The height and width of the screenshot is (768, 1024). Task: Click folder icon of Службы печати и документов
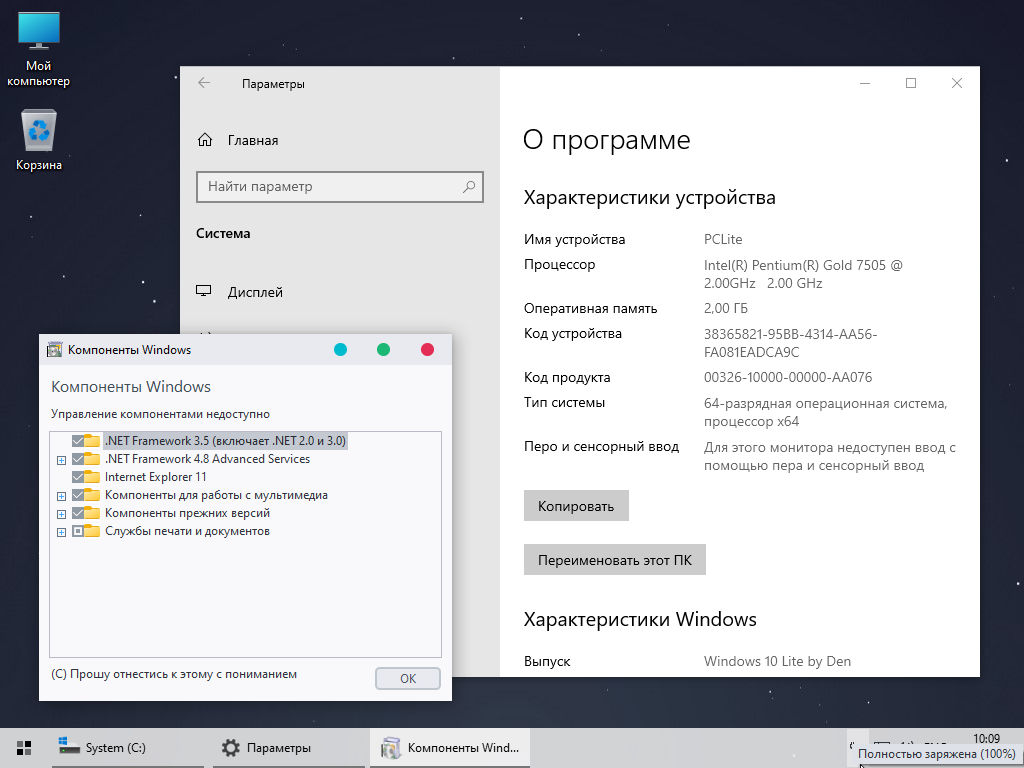pos(92,531)
